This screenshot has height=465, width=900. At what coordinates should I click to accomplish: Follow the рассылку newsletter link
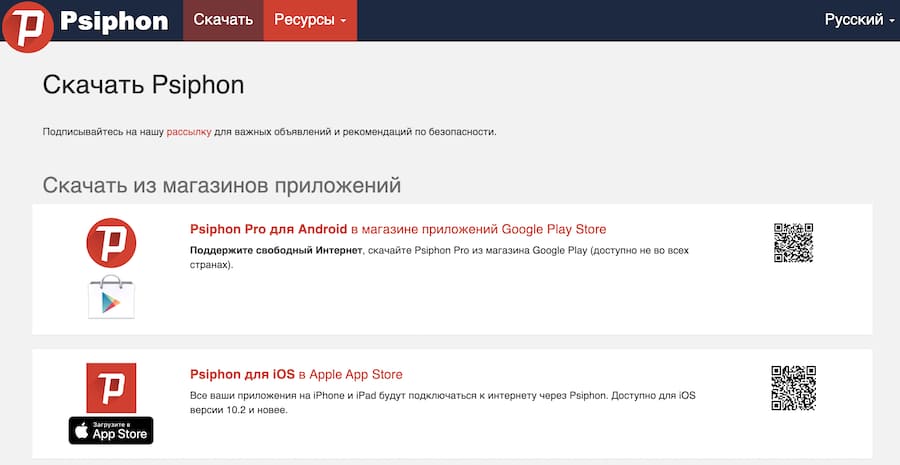pos(189,131)
